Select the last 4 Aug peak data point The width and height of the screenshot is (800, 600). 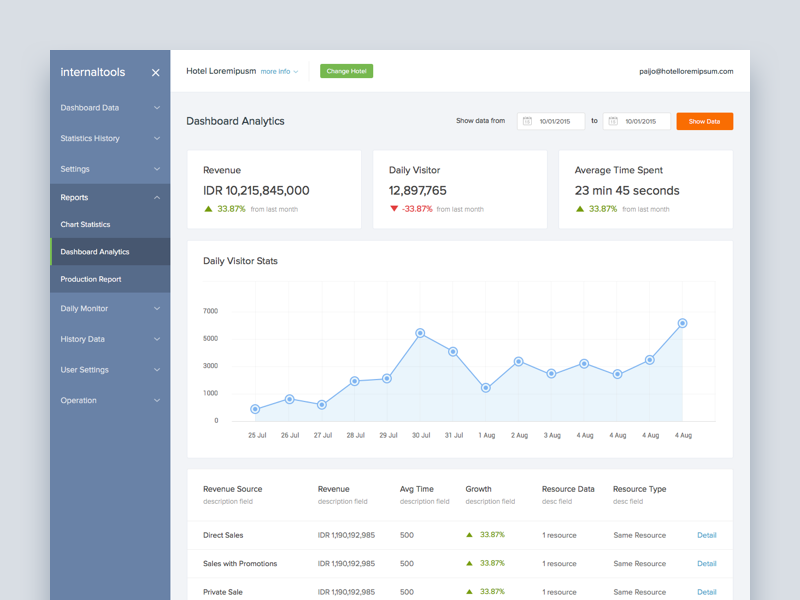tap(682, 323)
